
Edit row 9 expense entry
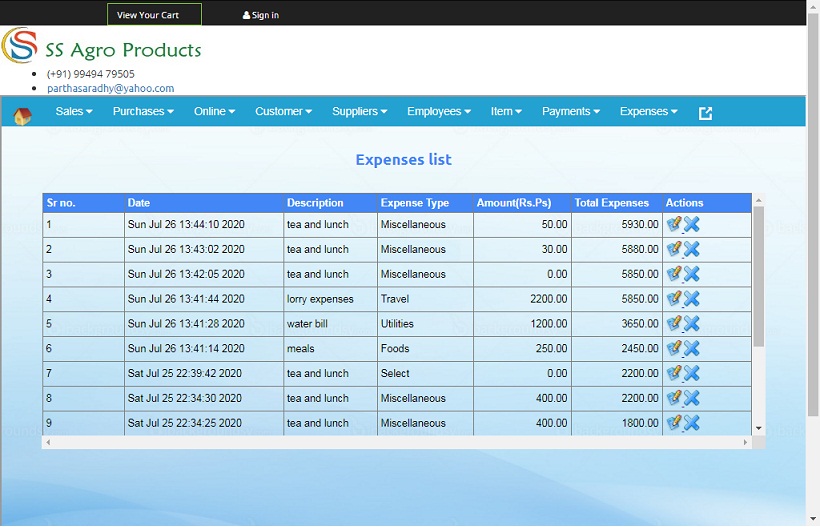coord(674,422)
